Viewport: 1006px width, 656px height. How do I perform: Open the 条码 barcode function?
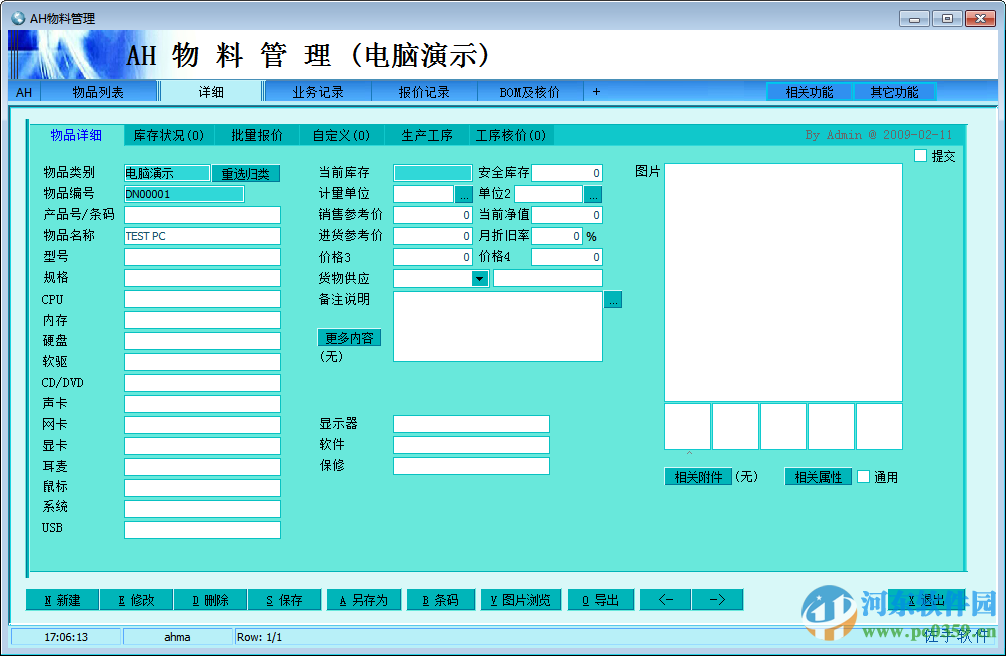coord(440,600)
